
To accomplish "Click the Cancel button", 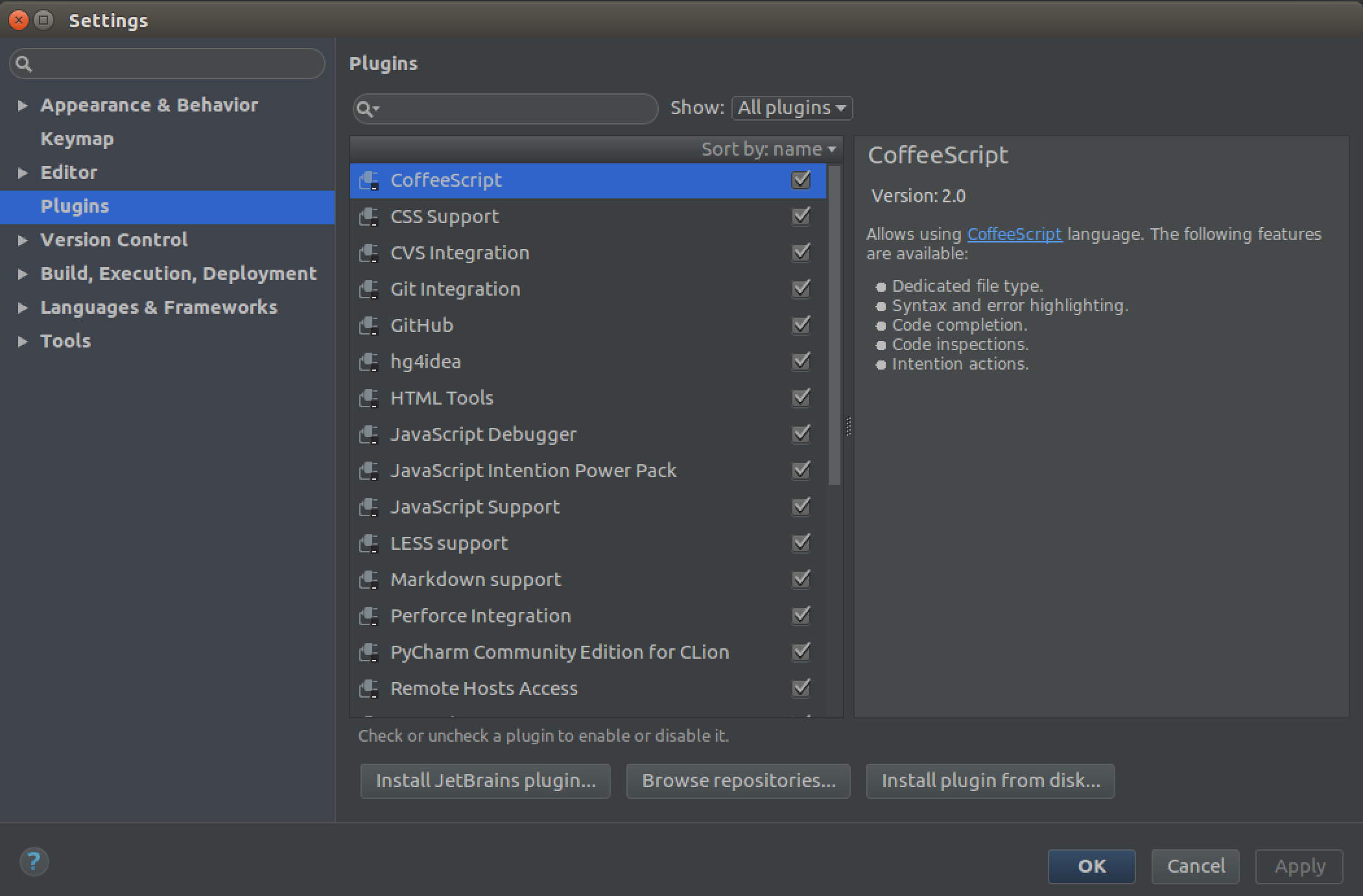I will (1196, 866).
